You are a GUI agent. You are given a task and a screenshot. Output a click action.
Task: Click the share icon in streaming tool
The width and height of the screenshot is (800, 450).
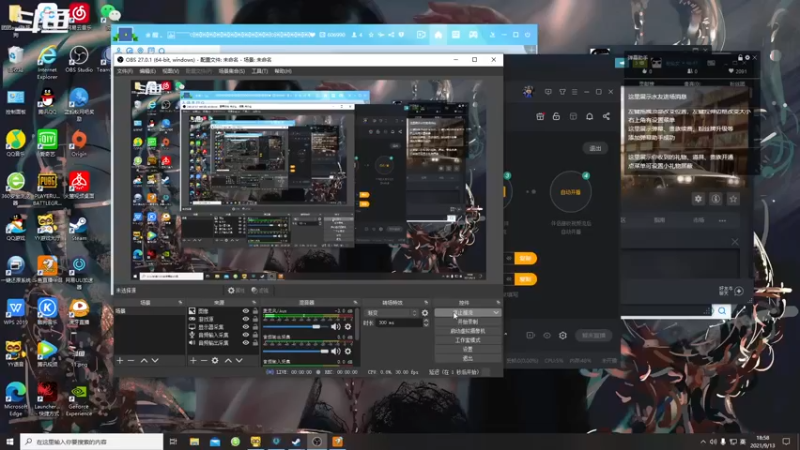[x=606, y=116]
